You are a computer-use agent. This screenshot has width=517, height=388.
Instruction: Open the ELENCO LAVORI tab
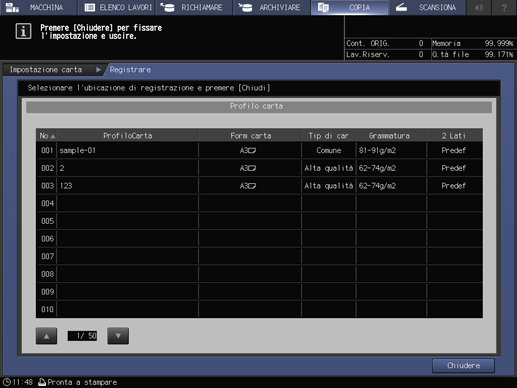(x=117, y=7)
